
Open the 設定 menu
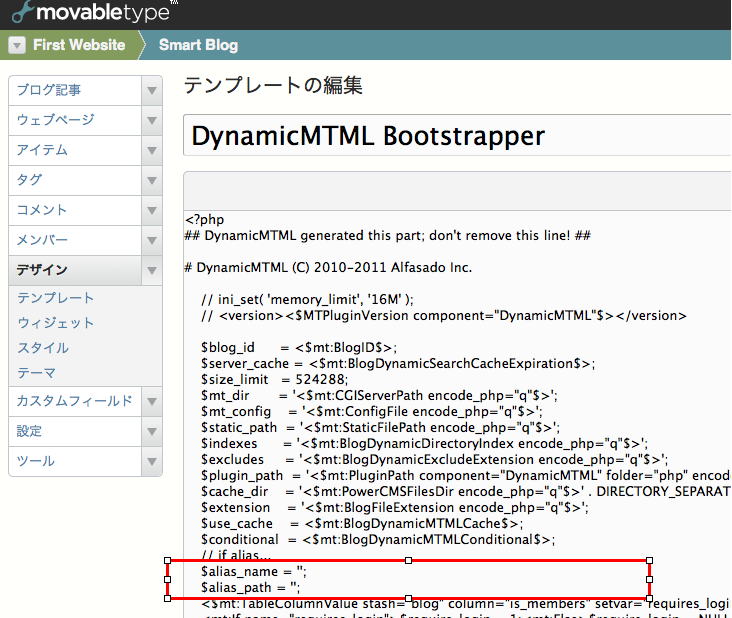[x=75, y=431]
